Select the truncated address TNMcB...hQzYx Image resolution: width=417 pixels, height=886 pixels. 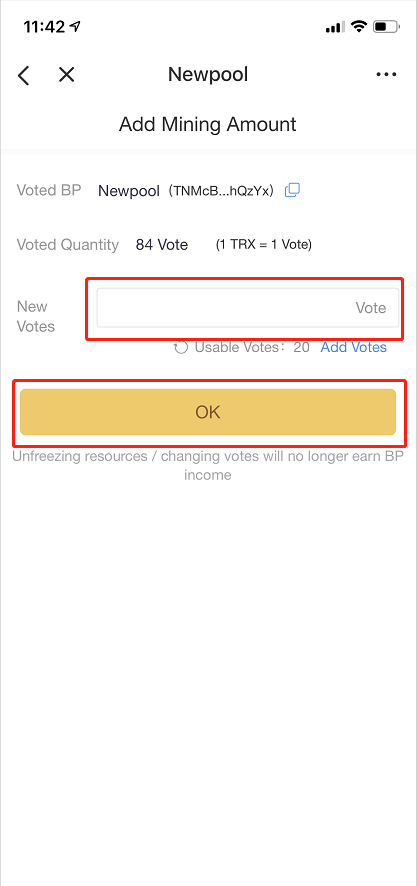pyautogui.click(x=224, y=191)
